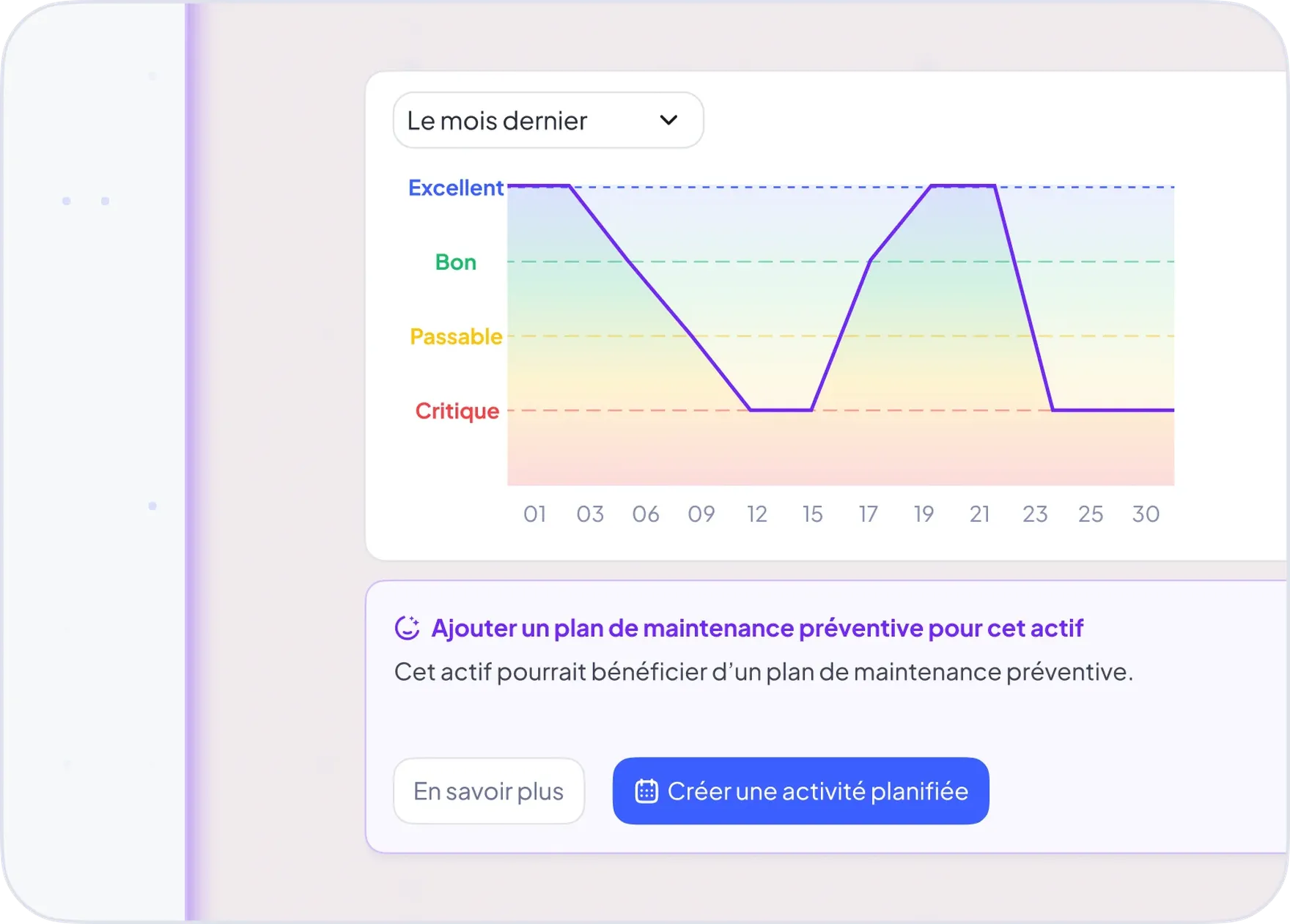The image size is (1290, 924).
Task: Select the "Critique" level label
Action: [x=457, y=411]
